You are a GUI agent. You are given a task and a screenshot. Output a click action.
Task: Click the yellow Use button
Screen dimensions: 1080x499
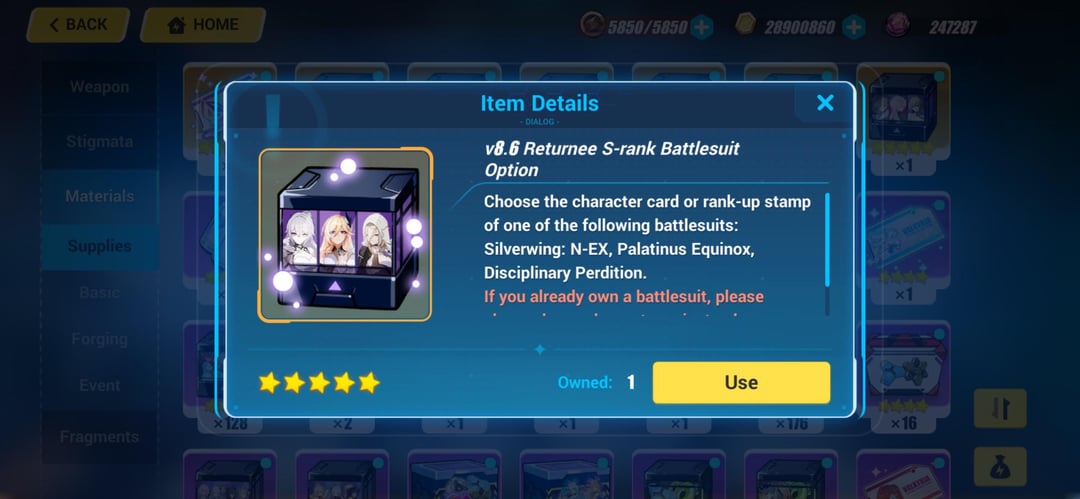tap(741, 383)
